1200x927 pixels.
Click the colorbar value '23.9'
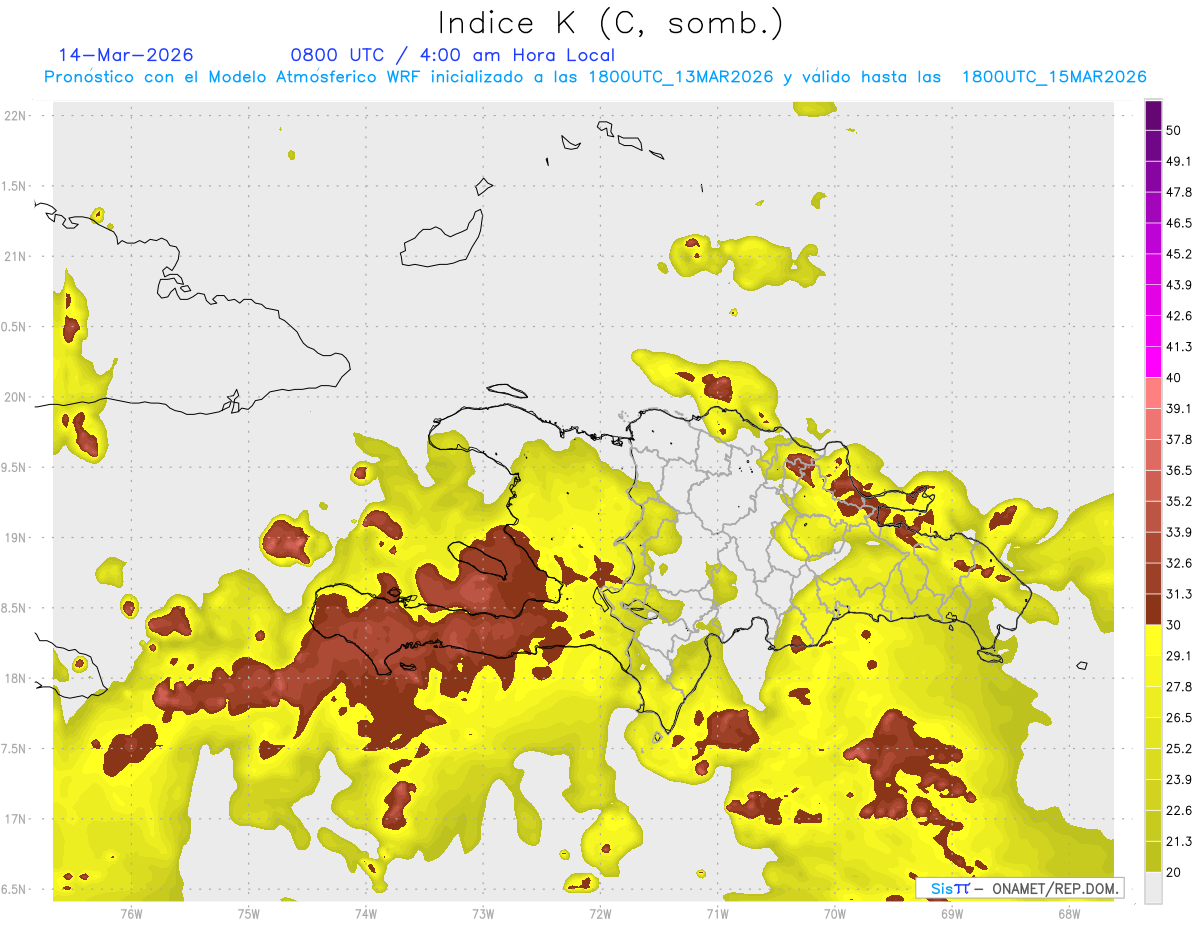[1179, 780]
